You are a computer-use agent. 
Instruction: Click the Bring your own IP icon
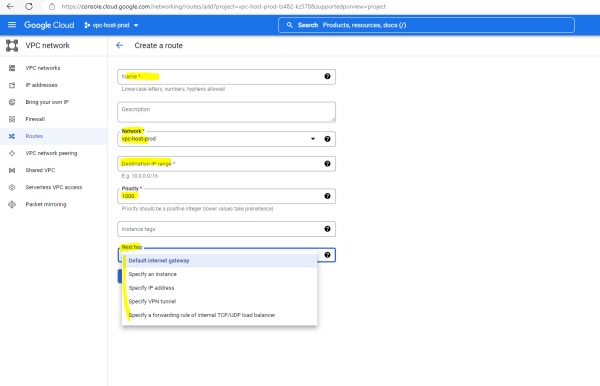12,102
